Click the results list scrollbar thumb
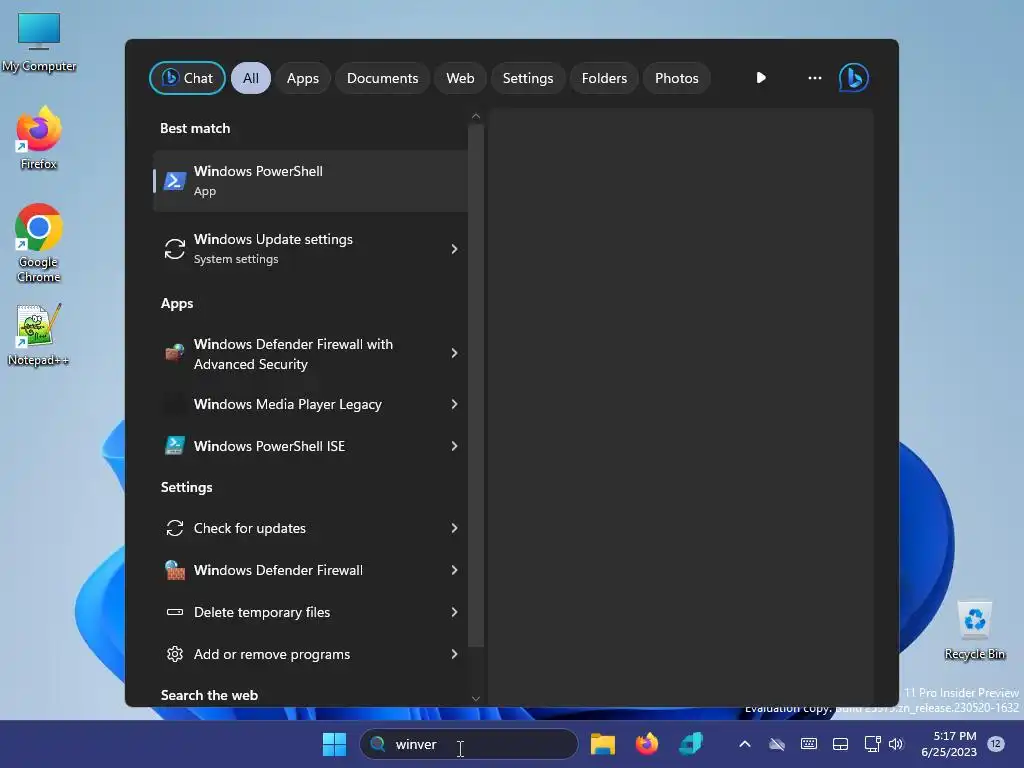The height and width of the screenshot is (768, 1024). (x=476, y=385)
